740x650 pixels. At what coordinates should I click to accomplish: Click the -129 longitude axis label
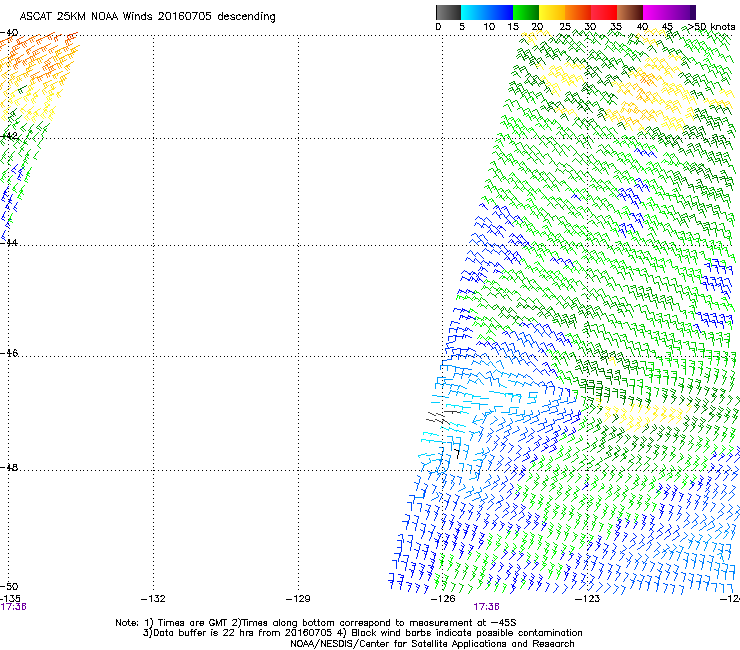point(298,599)
